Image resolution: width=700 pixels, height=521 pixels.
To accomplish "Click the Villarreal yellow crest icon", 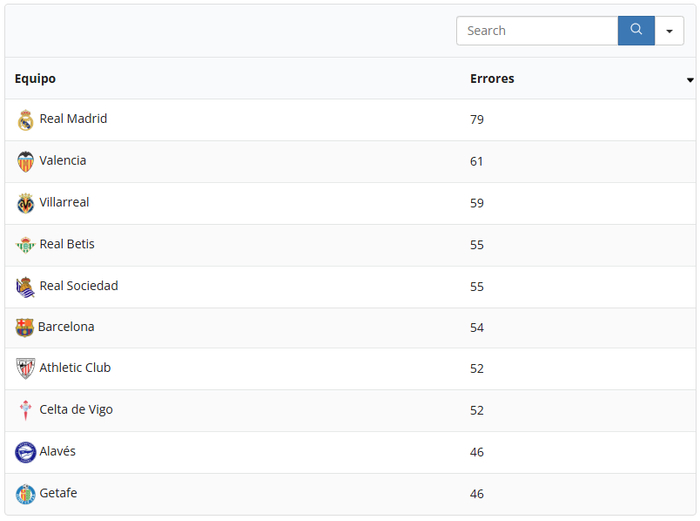I will pos(26,203).
